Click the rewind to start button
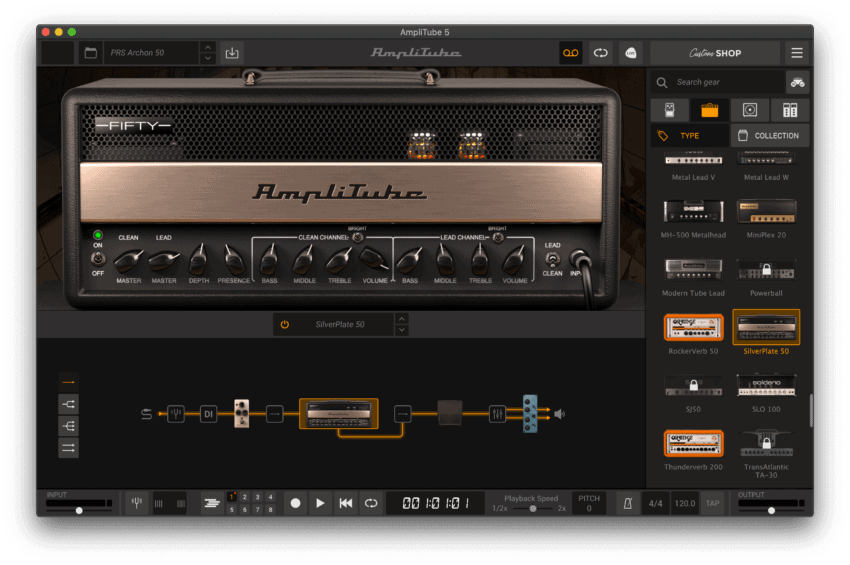This screenshot has width=850, height=565. point(346,504)
